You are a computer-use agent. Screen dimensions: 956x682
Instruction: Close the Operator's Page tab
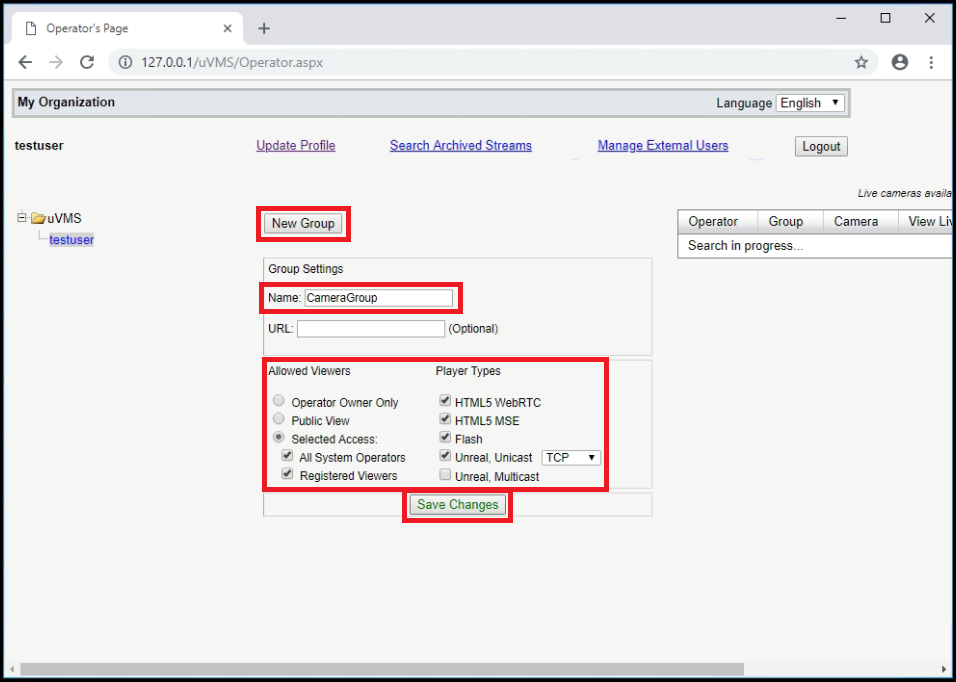[227, 28]
